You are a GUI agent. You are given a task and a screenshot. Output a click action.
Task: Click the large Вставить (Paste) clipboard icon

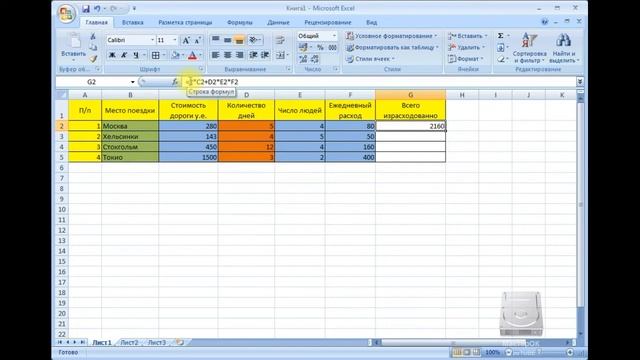[74, 41]
